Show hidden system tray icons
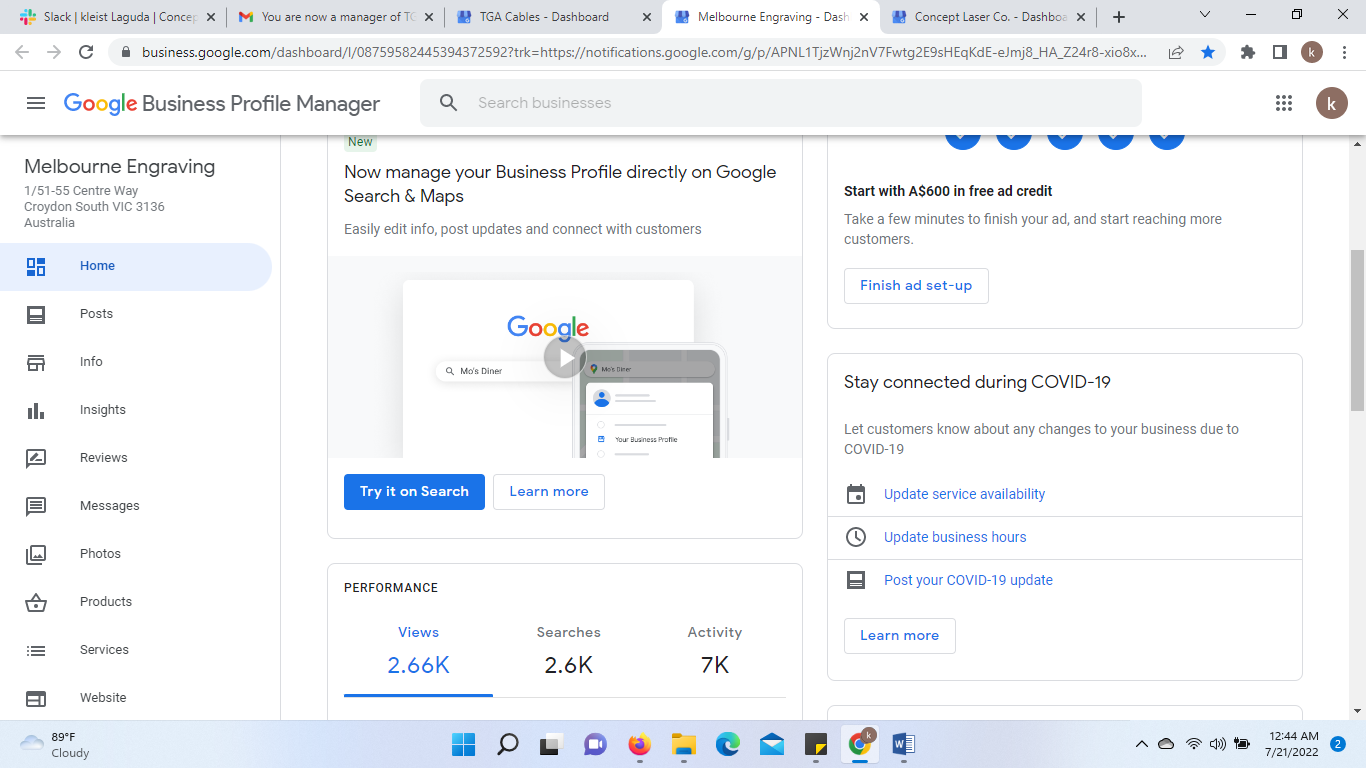The image size is (1366, 768). pos(1141,744)
